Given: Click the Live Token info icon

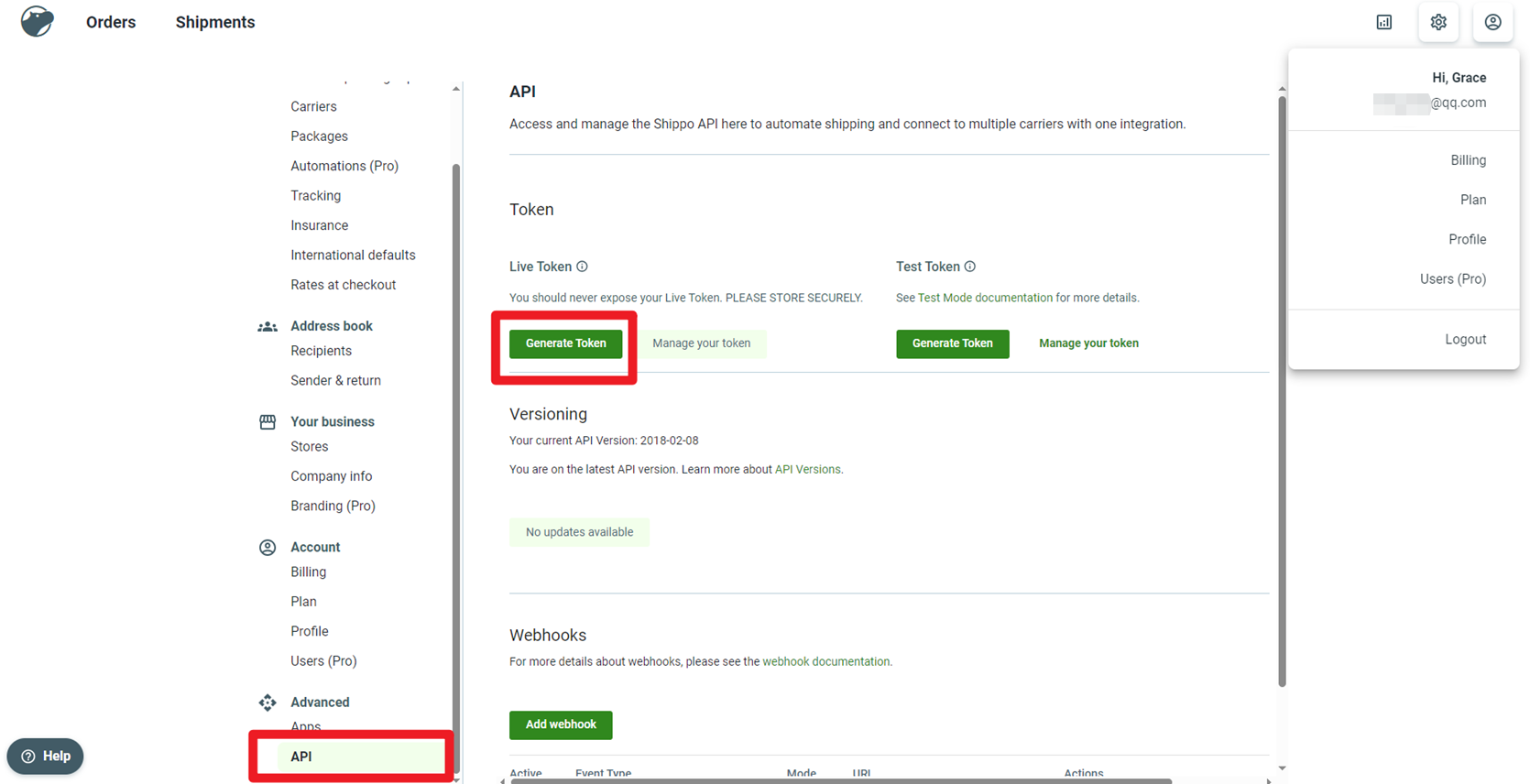Looking at the screenshot, I should 582,267.
